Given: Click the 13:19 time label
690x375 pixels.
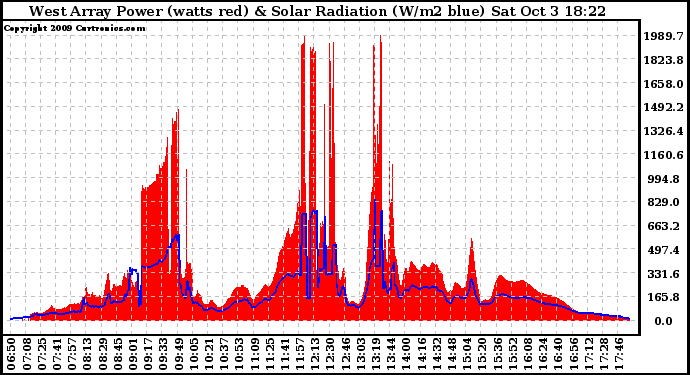Looking at the screenshot, I should (x=376, y=354).
